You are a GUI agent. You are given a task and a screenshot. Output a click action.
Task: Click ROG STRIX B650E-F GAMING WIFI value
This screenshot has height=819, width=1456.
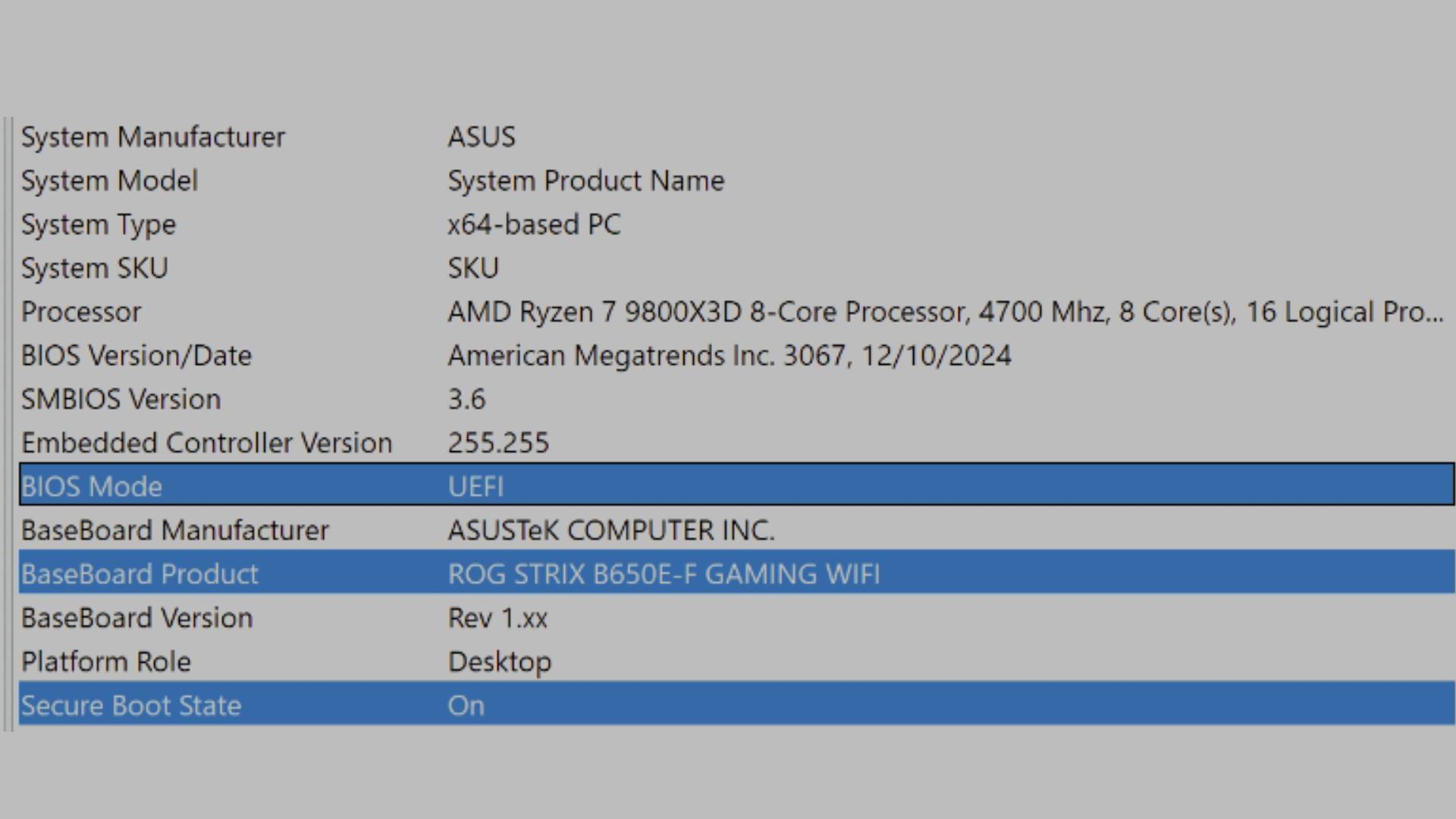click(x=664, y=574)
